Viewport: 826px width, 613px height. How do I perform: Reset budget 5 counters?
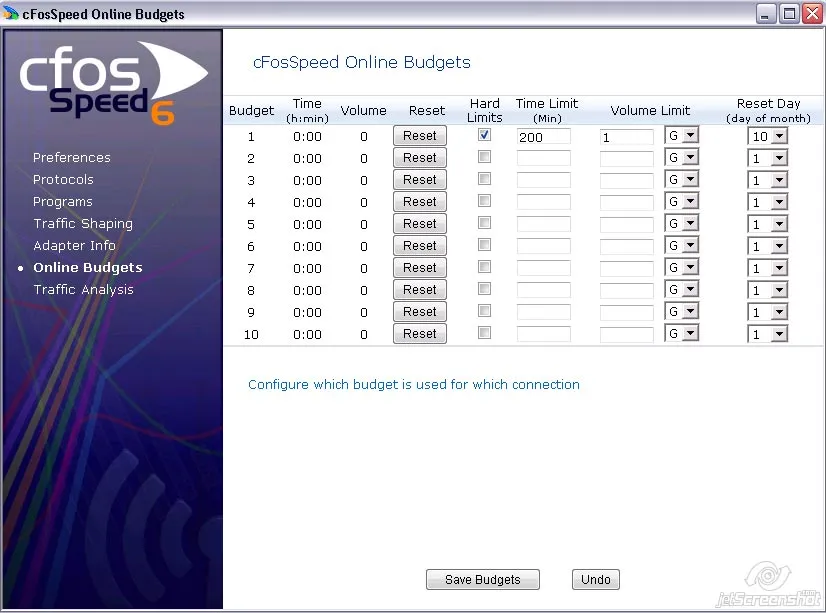coord(420,224)
